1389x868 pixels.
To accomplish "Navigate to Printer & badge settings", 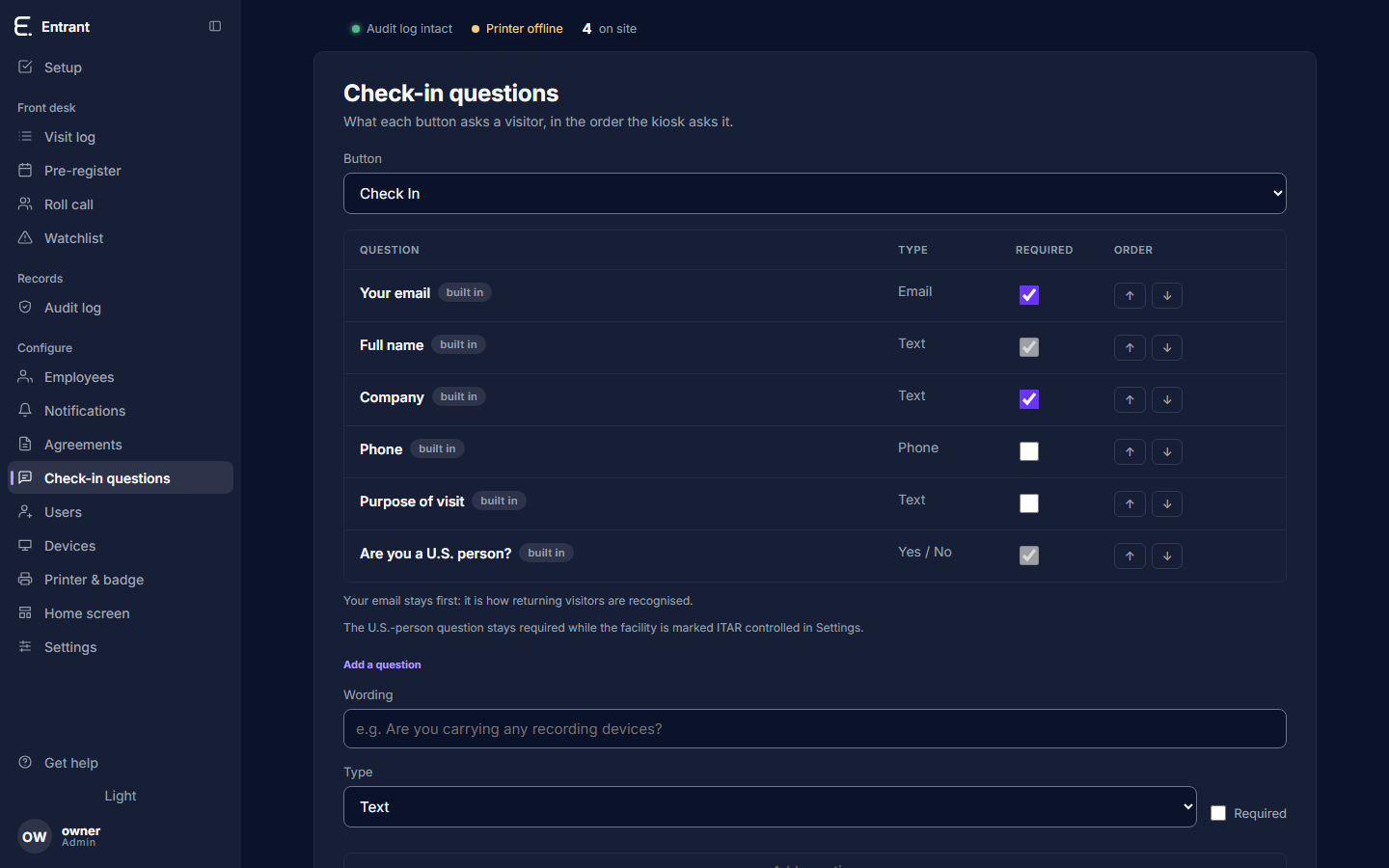I will 121,580.
